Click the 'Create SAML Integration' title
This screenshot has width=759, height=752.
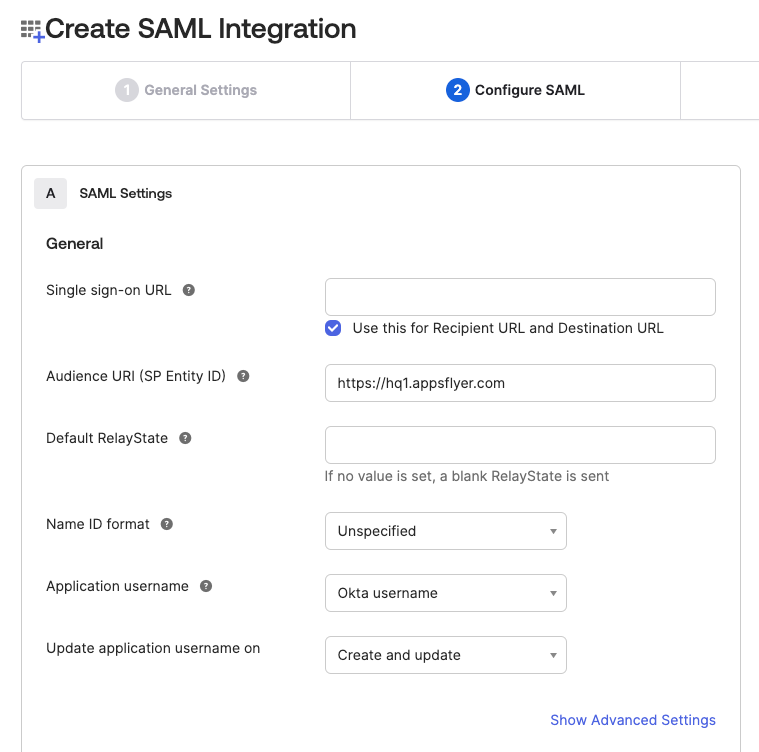pyautogui.click(x=200, y=29)
